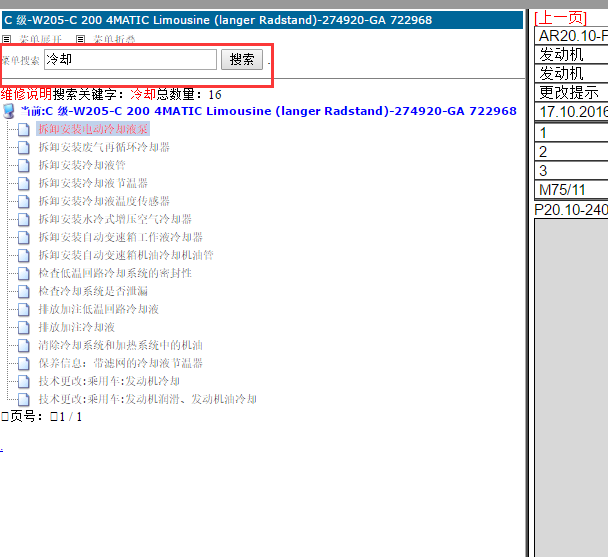The image size is (608, 557).
Task: Click document icon for 排放加注冷却液
Action: point(24,327)
